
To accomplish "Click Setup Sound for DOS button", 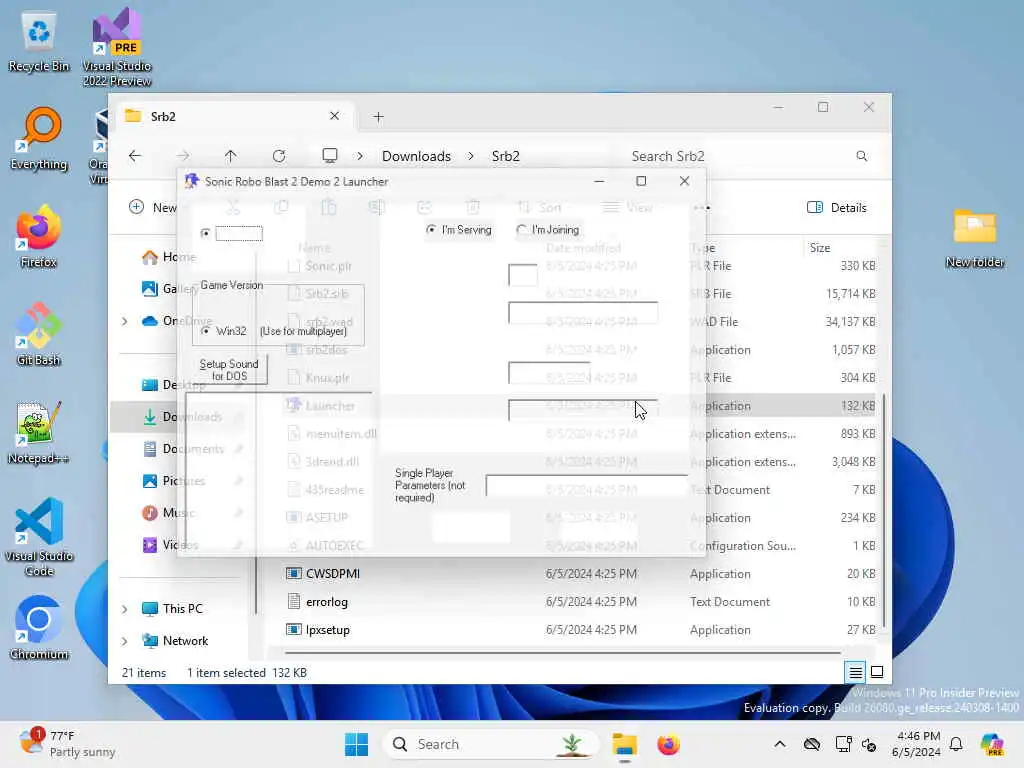I will pyautogui.click(x=229, y=370).
